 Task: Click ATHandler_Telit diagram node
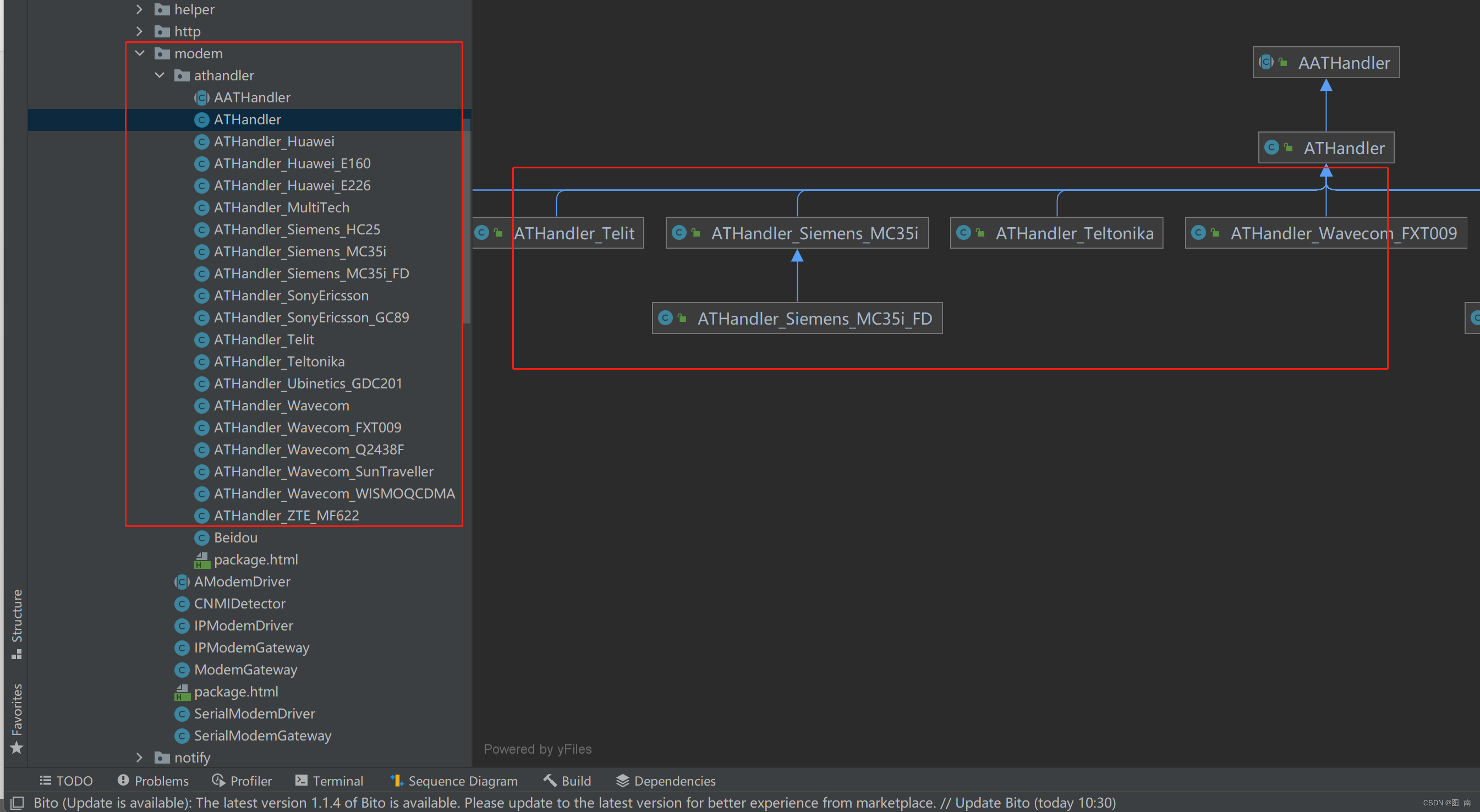557,233
